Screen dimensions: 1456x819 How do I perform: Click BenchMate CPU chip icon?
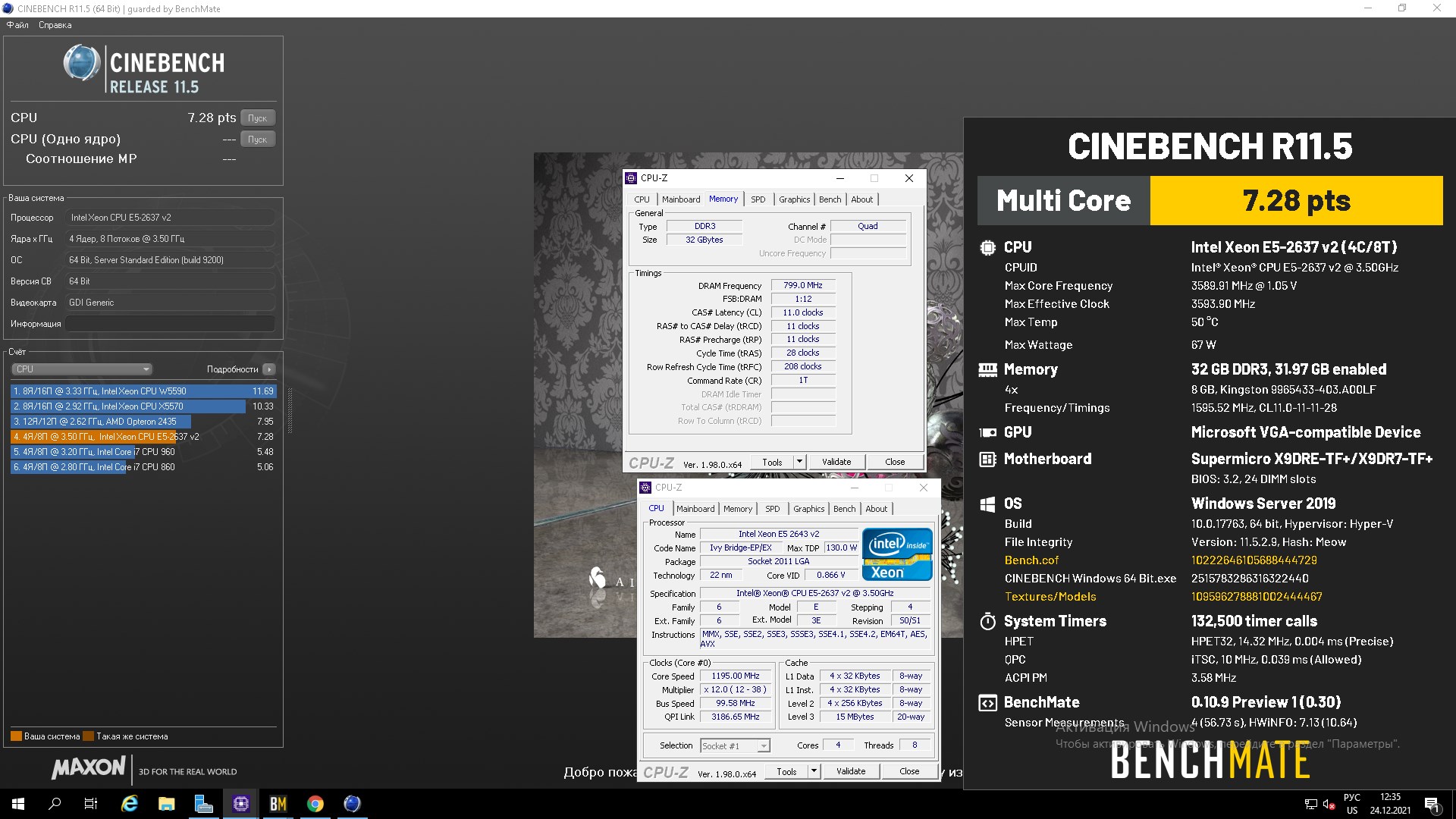pos(987,247)
